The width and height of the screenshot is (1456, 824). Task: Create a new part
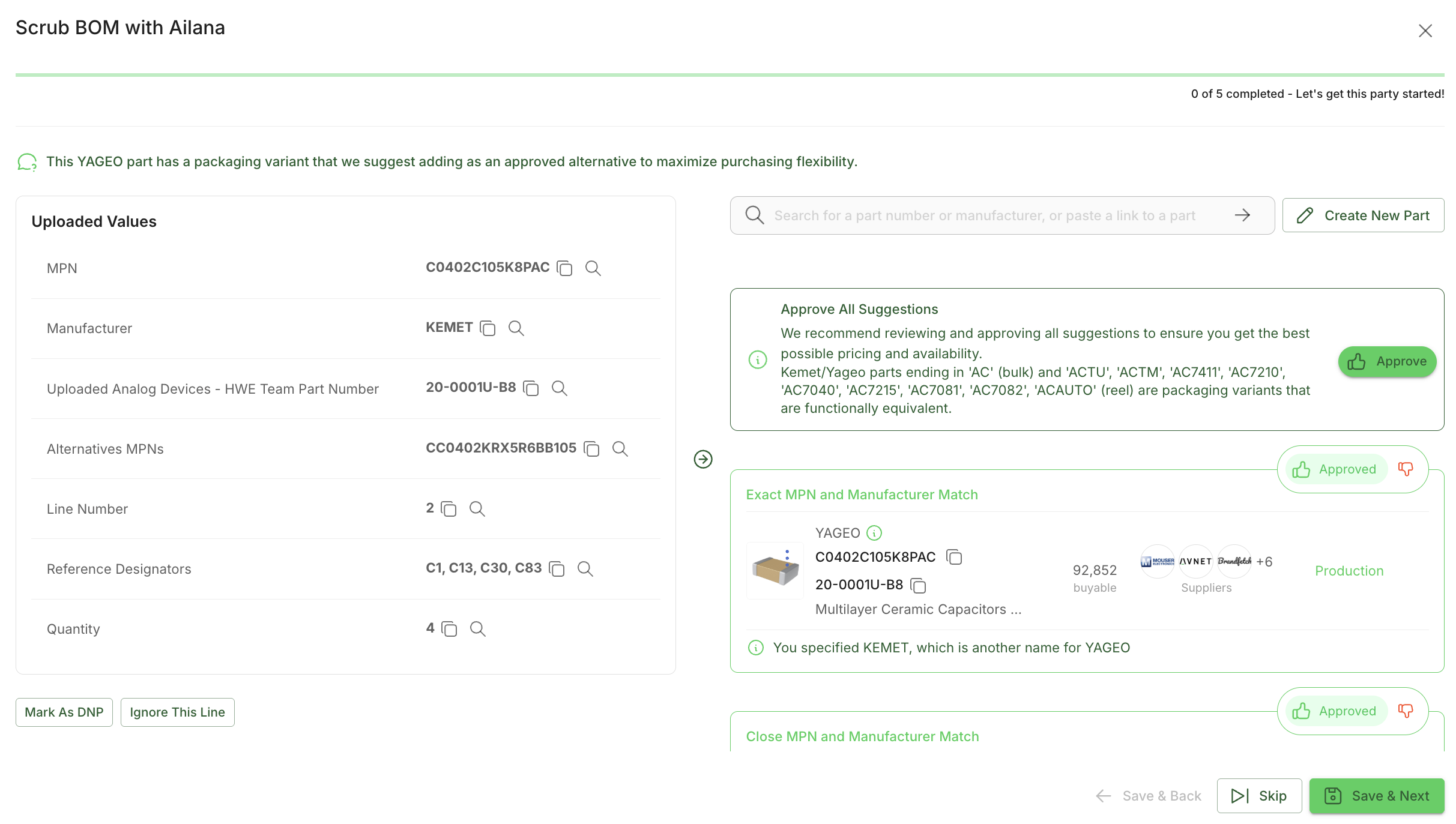tap(1363, 215)
